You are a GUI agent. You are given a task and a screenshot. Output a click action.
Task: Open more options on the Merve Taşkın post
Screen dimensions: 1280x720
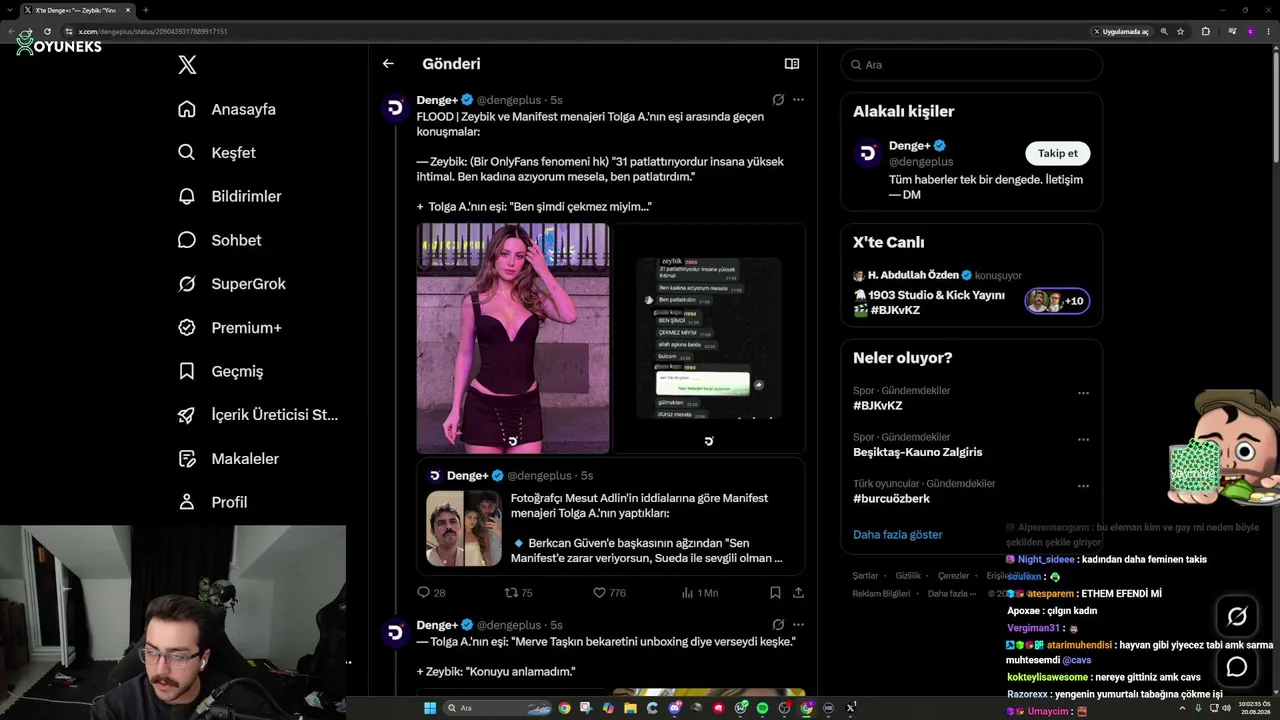798,625
